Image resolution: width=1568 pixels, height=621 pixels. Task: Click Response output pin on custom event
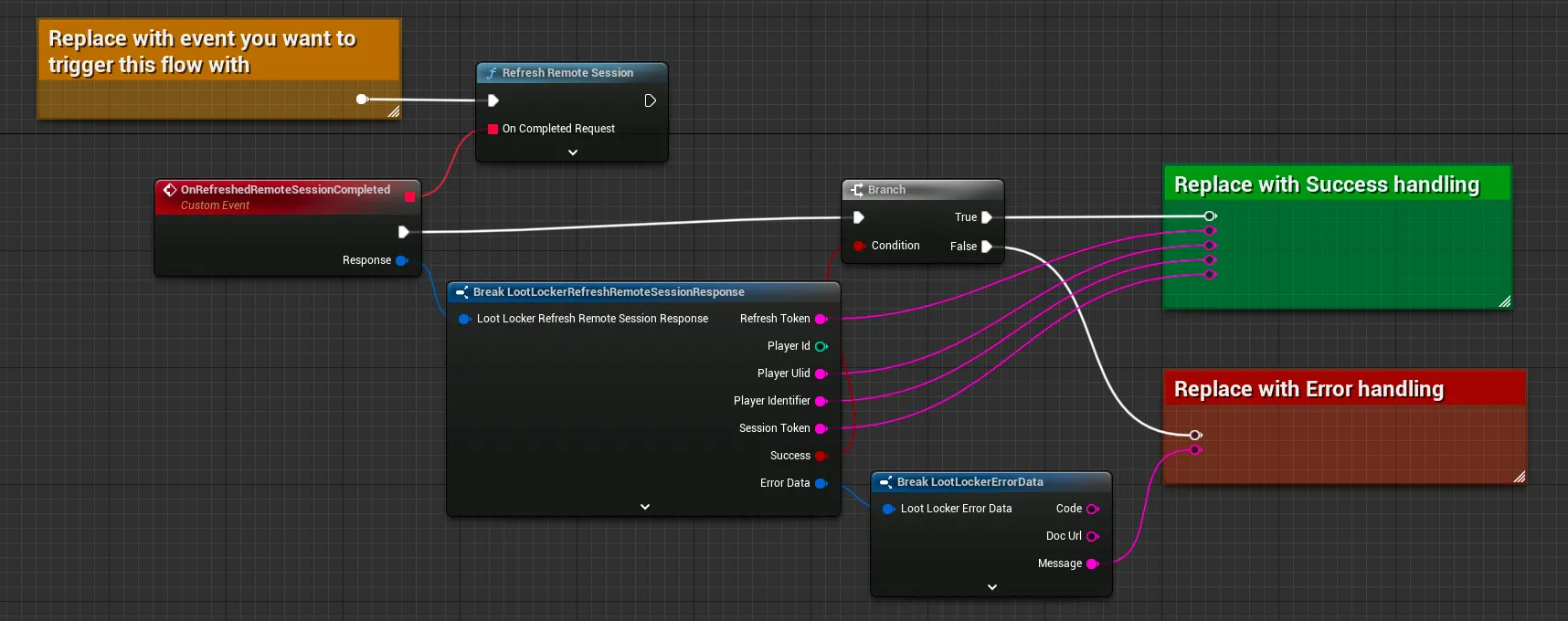click(x=401, y=260)
